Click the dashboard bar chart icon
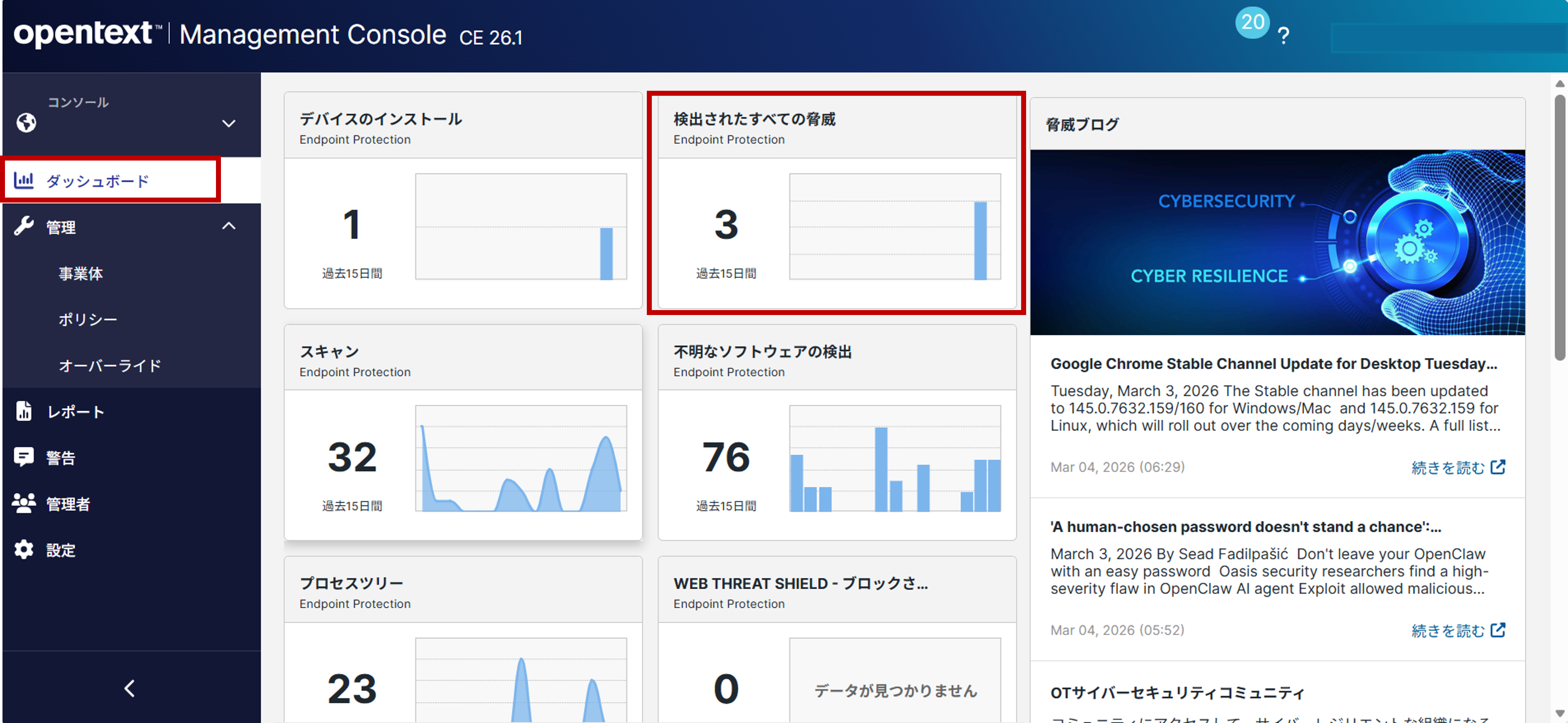Screen dimensions: 1568x723 [24, 180]
